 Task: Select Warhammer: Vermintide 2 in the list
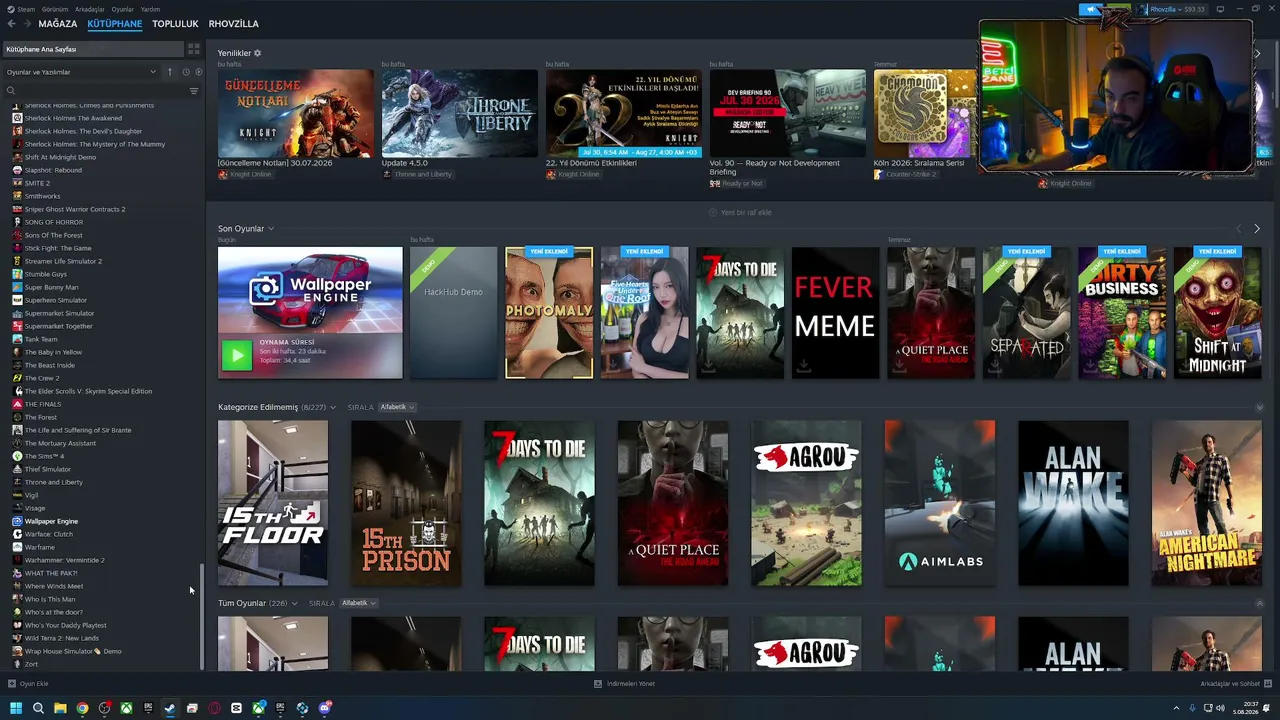pos(65,560)
